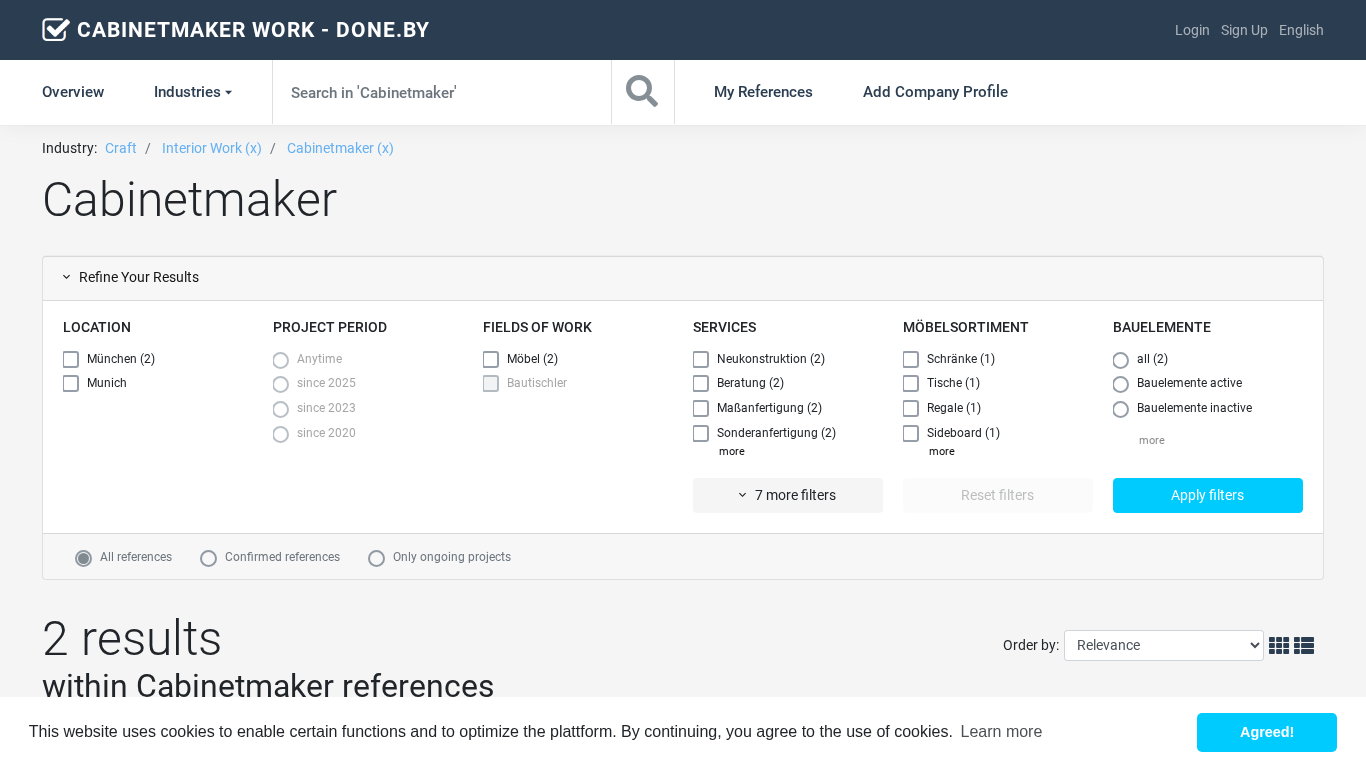Screen dimensions: 1366x768
Task: Tick the Möbel fields of work checkbox
Action: click(x=491, y=359)
